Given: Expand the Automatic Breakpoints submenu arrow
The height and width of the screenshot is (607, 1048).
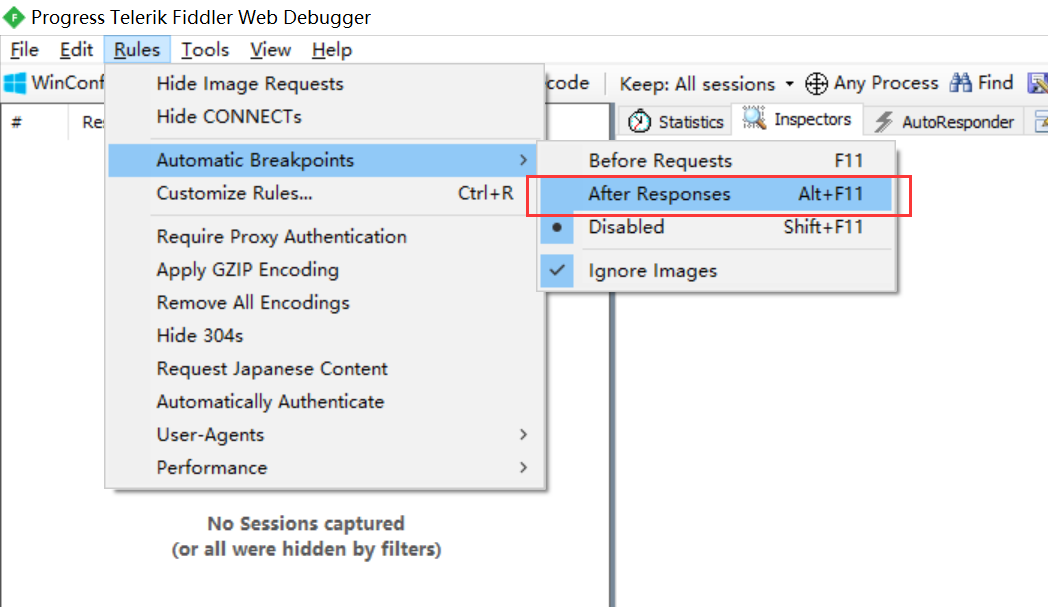Looking at the screenshot, I should pyautogui.click(x=523, y=160).
